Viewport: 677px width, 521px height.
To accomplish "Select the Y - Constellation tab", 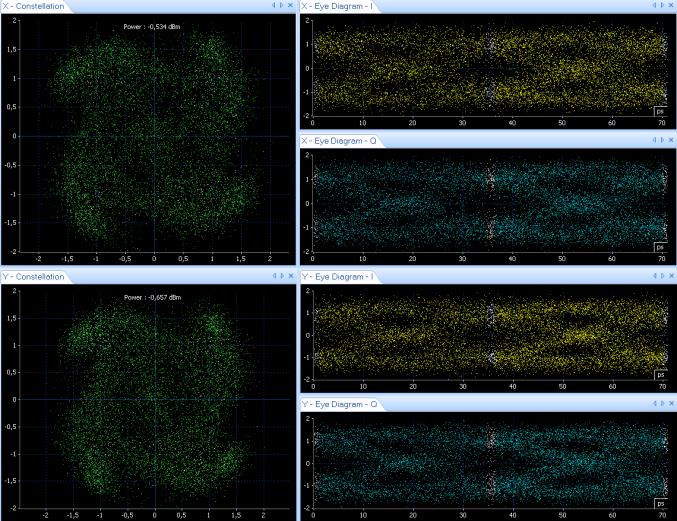I will tap(34, 277).
